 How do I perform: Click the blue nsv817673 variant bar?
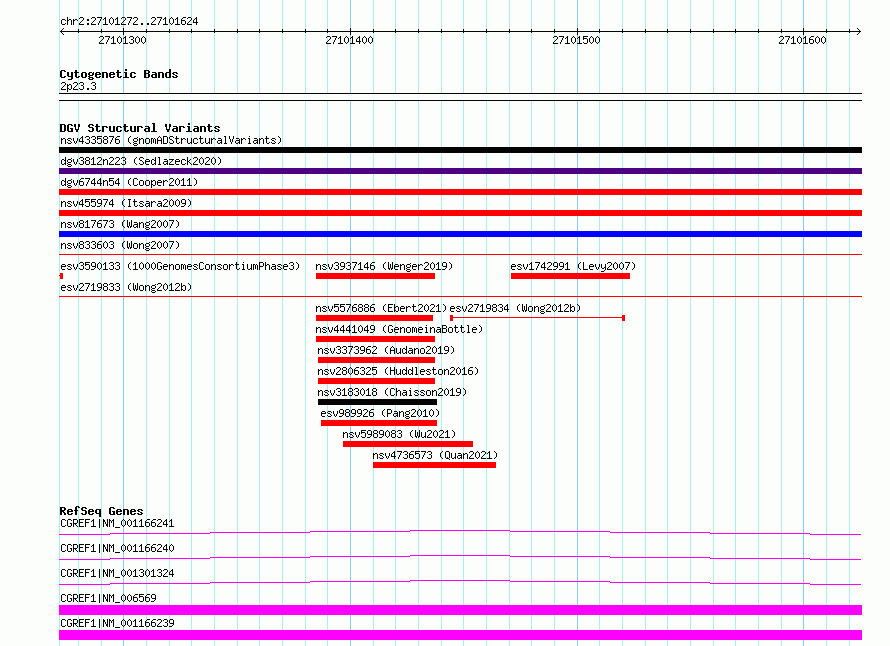click(460, 234)
